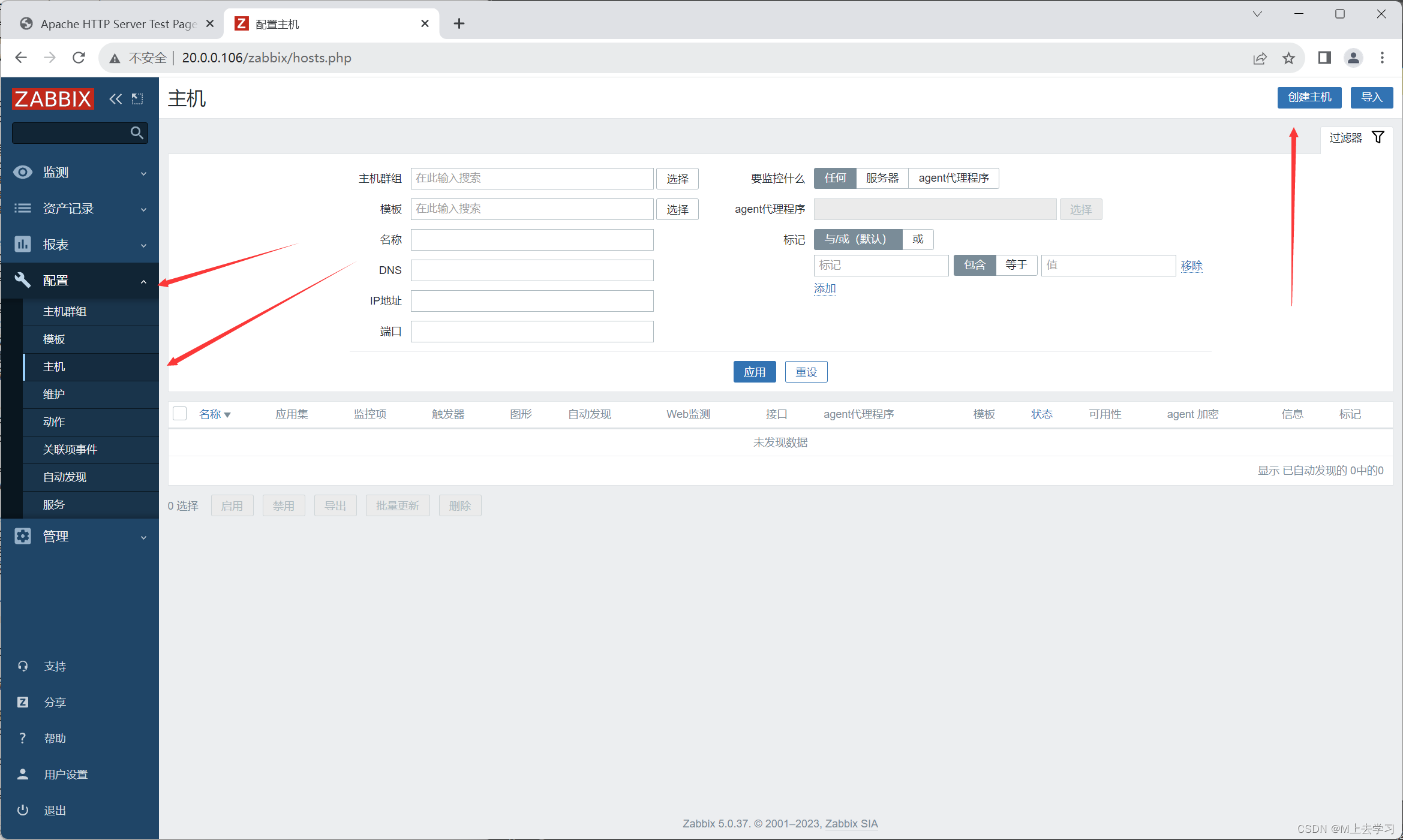Open 主机 submenu item
The image size is (1403, 840).
point(91,367)
